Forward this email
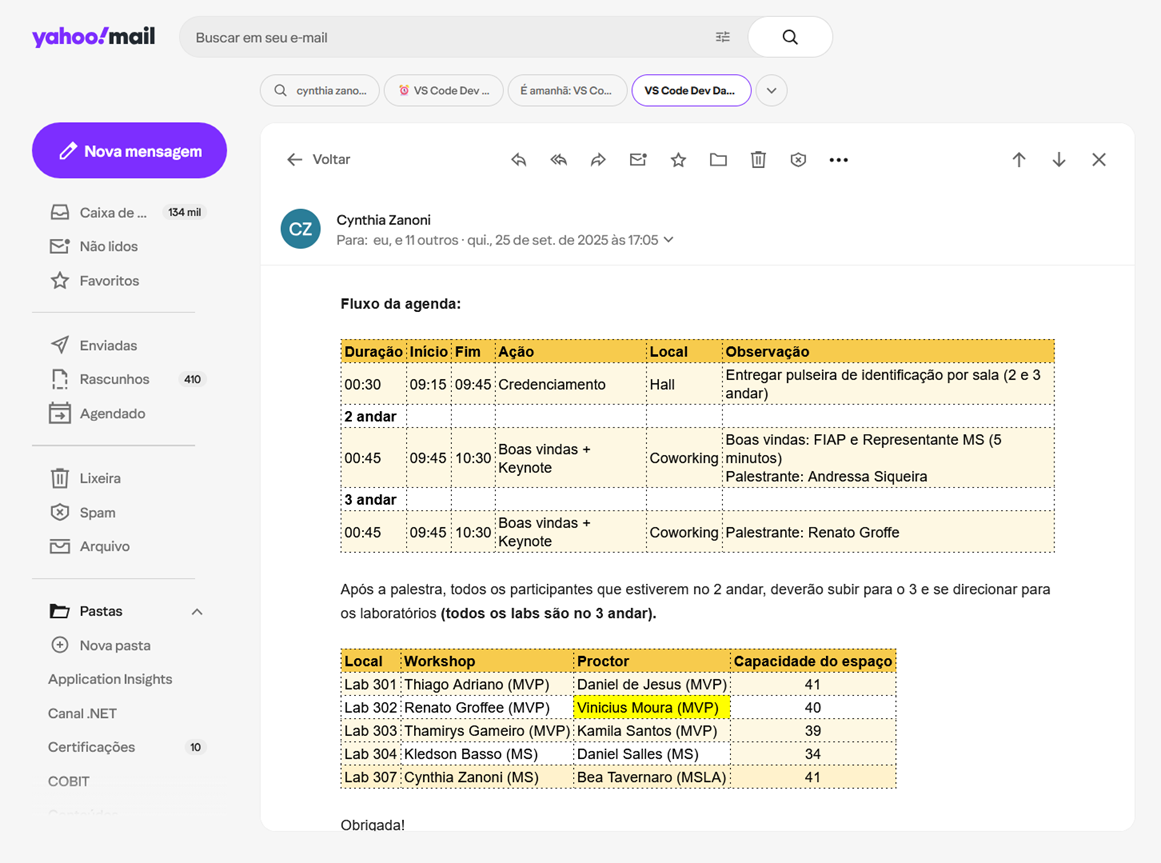 pos(598,160)
